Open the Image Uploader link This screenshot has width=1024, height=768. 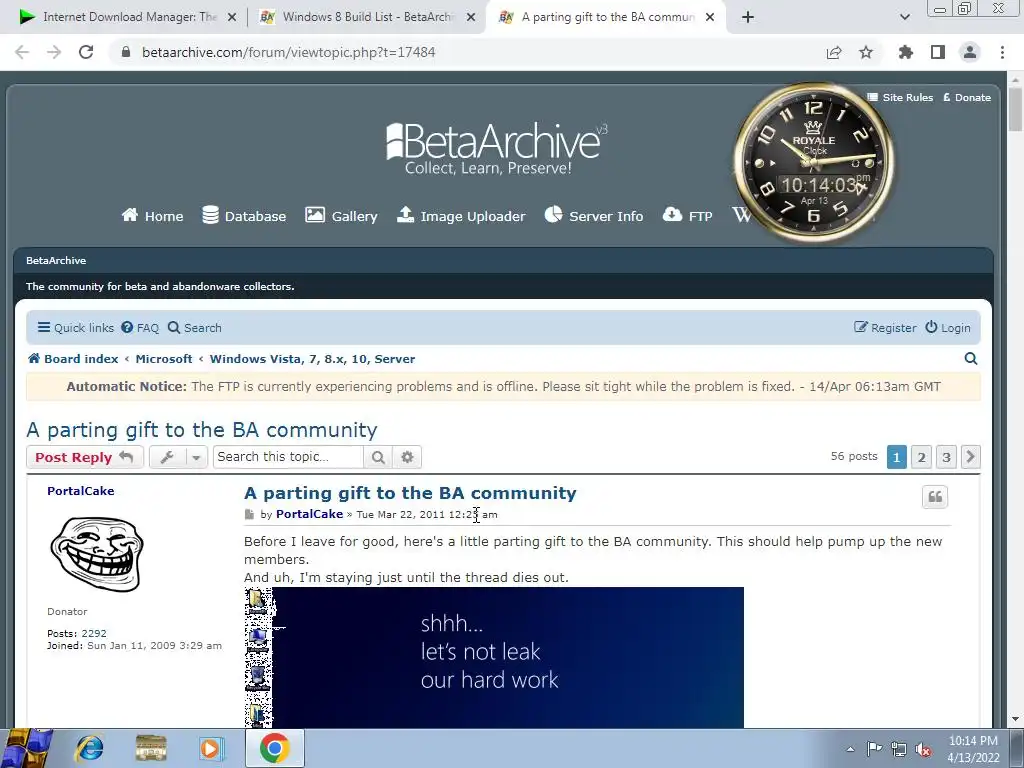(x=461, y=216)
